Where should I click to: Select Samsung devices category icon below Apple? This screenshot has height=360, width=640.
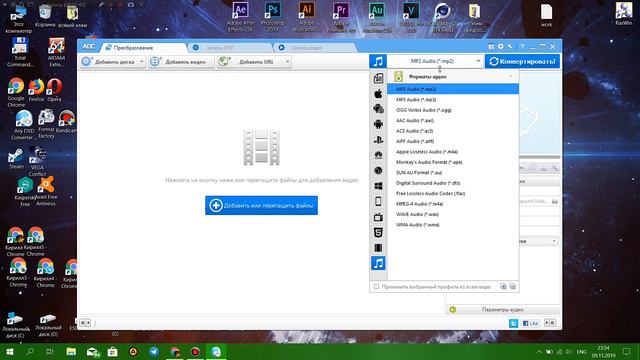(x=378, y=109)
